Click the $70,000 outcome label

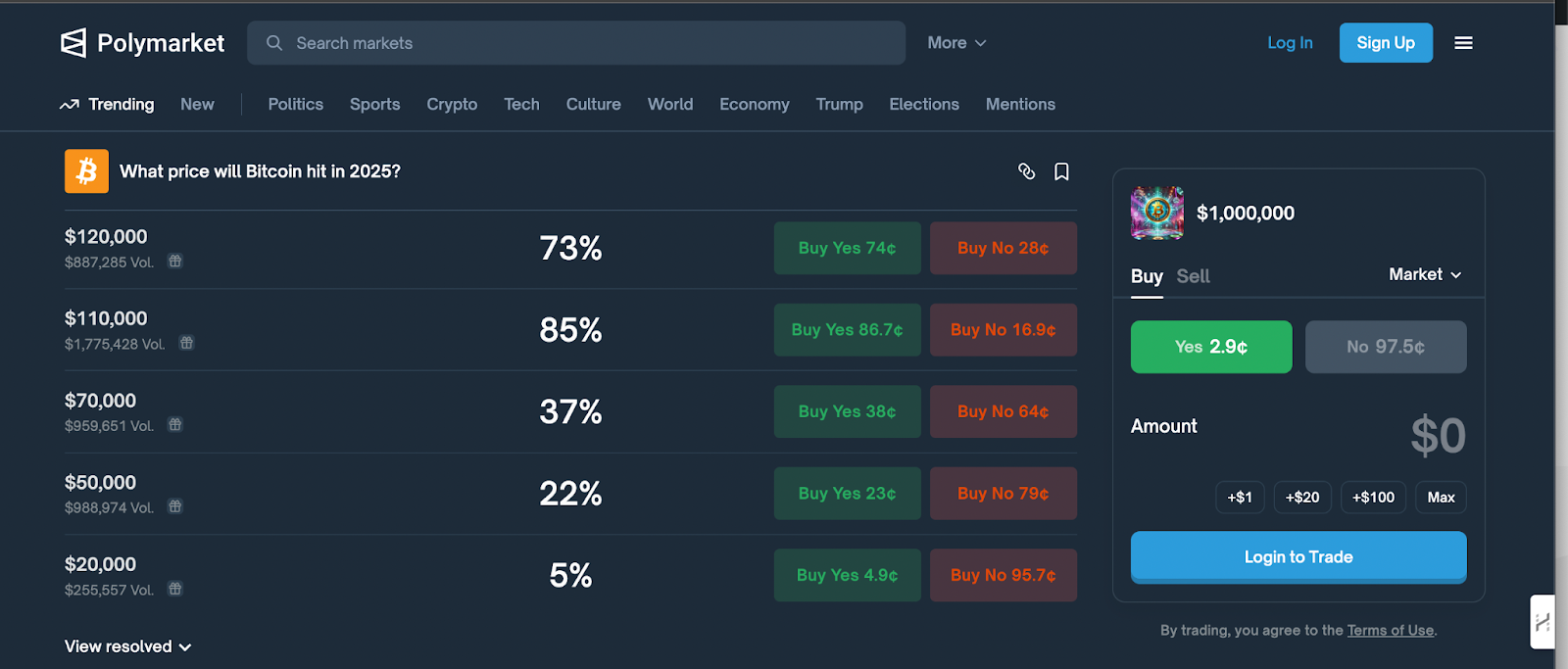(100, 401)
